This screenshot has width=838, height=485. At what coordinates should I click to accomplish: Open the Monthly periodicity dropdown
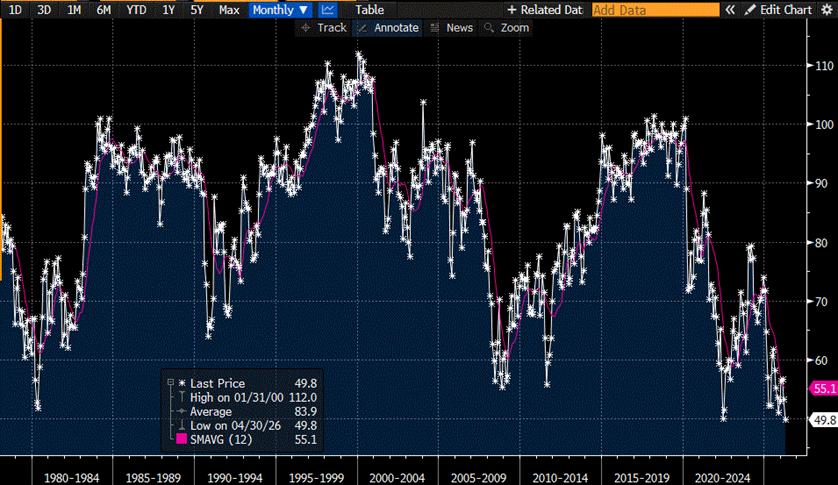click(280, 10)
